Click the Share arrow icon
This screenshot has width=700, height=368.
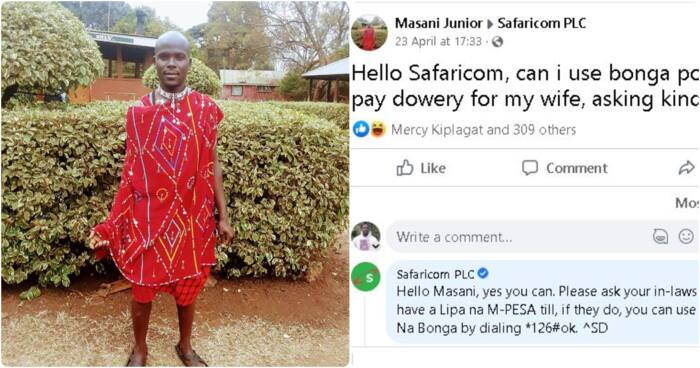[x=686, y=168]
